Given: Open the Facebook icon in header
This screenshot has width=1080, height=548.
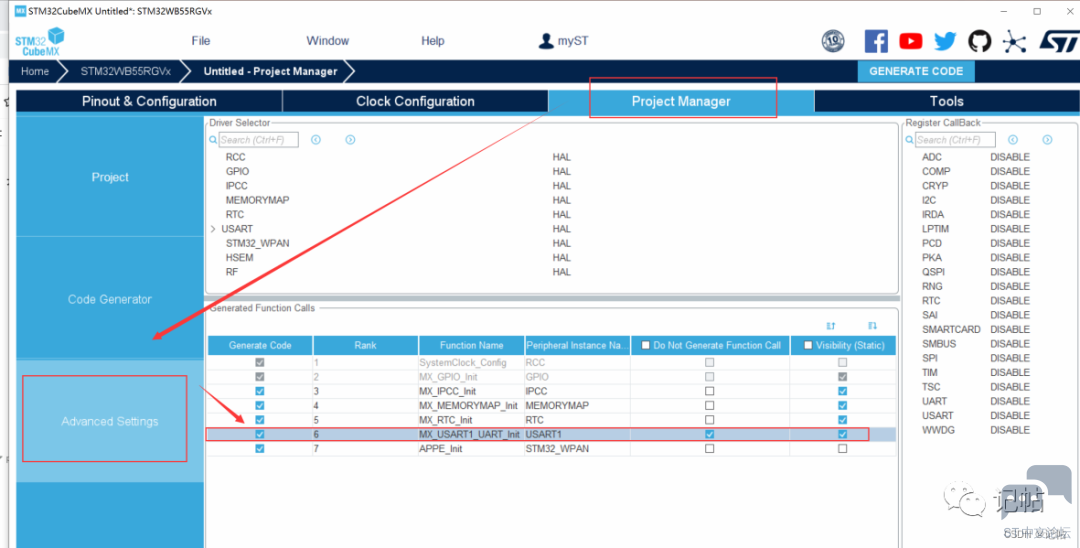Looking at the screenshot, I should 876,41.
